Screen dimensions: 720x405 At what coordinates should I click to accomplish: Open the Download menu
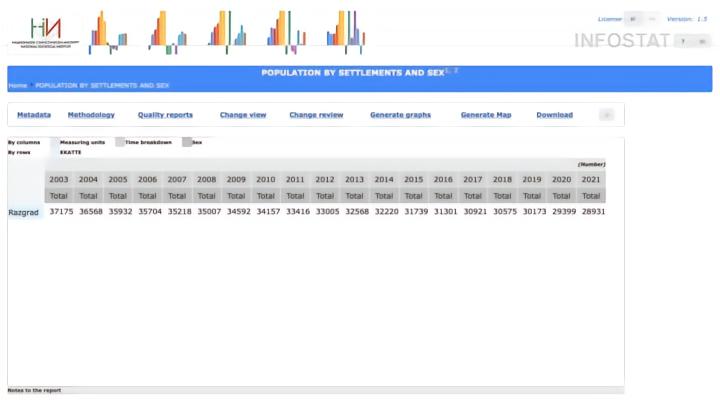[x=554, y=115]
